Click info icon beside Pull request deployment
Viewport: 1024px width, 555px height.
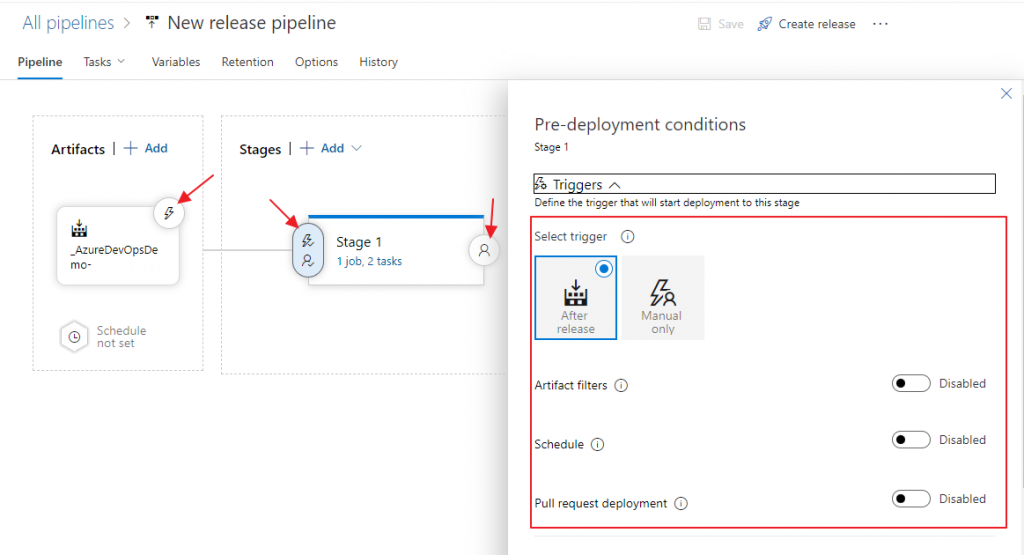[681, 504]
